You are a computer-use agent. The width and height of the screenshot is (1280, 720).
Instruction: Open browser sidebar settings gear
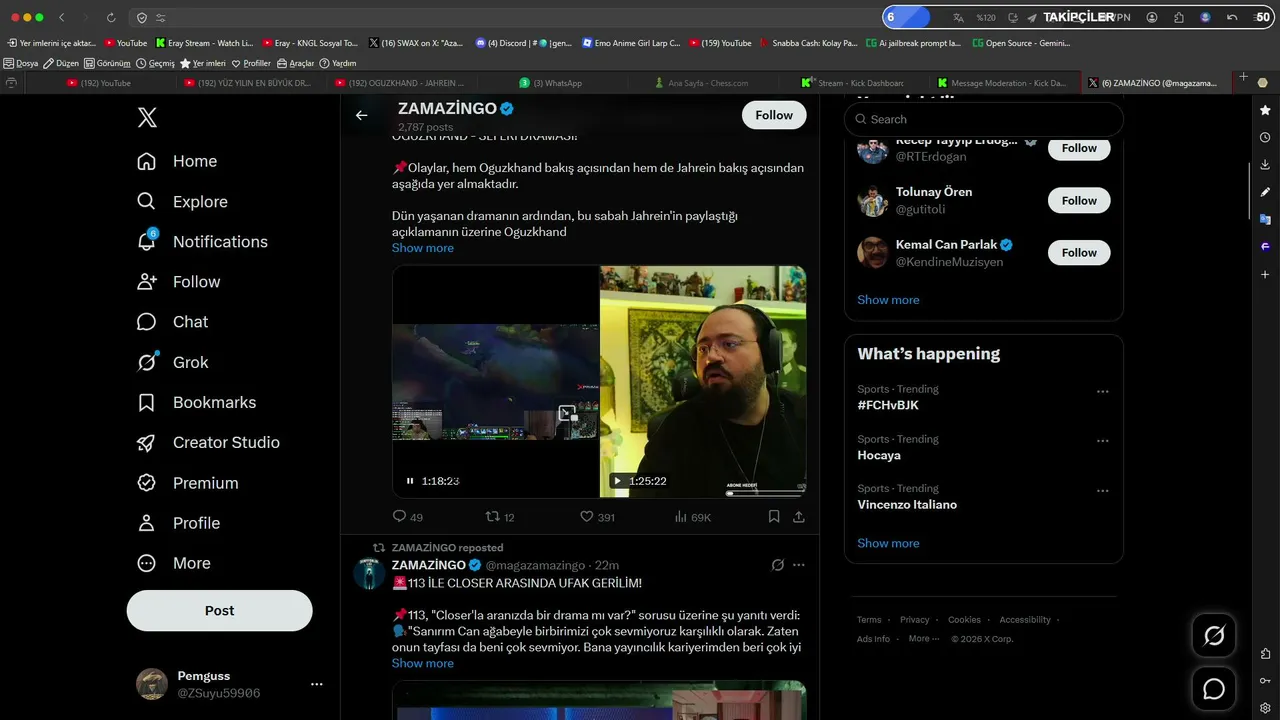1265,708
